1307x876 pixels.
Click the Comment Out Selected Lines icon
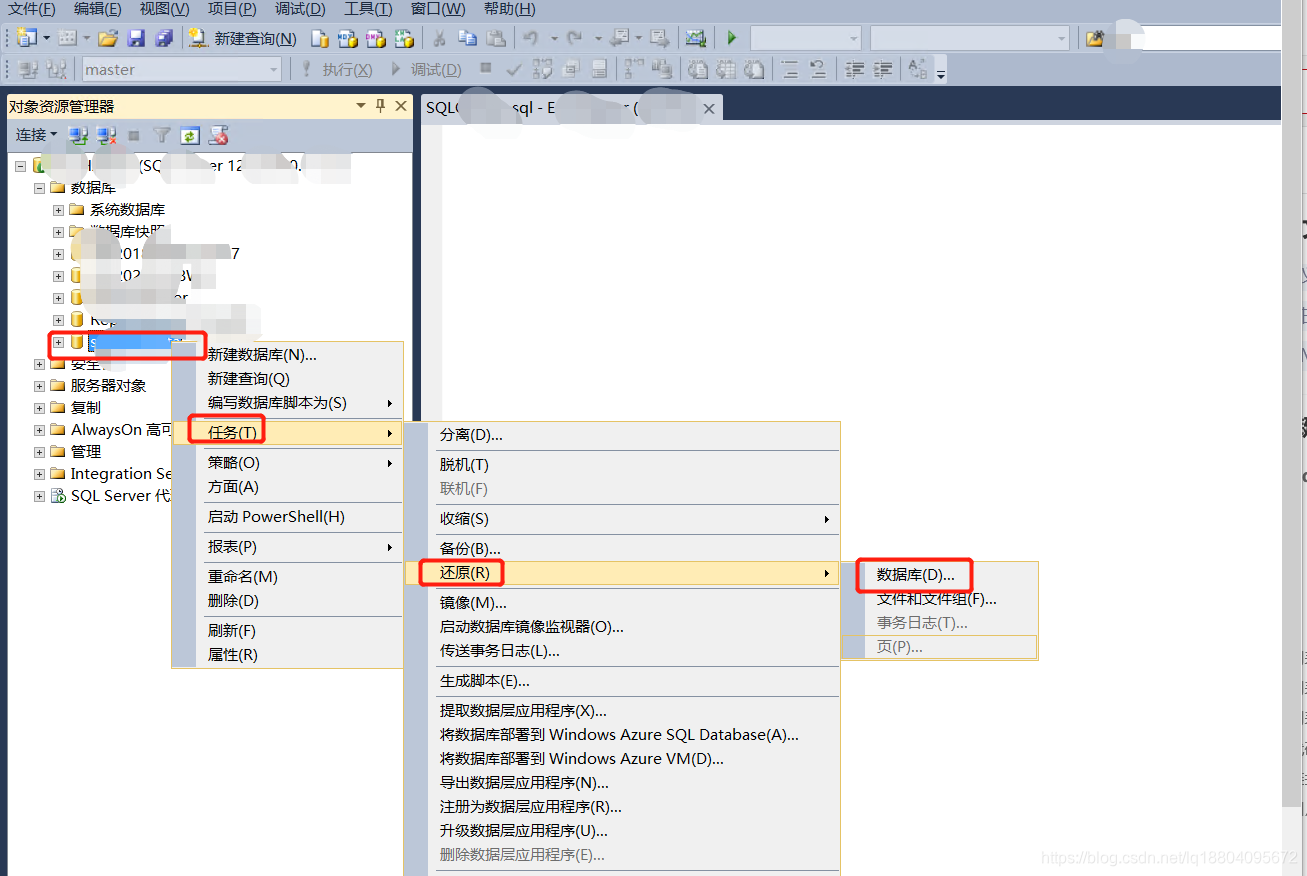(789, 69)
